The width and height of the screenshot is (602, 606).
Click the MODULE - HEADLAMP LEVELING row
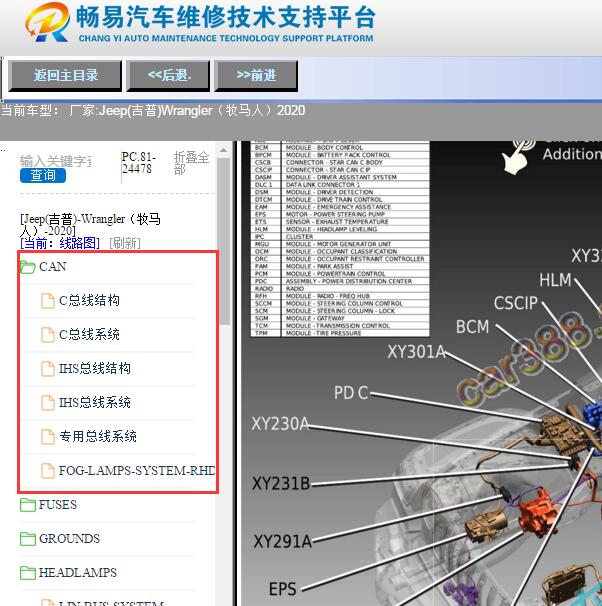(340, 229)
